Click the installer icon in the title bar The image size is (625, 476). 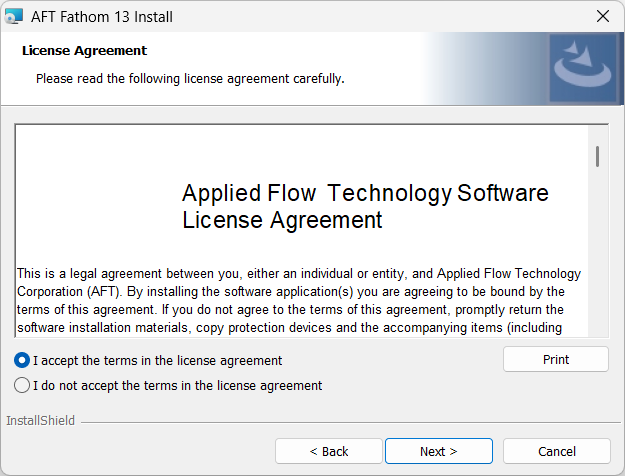pos(13,16)
